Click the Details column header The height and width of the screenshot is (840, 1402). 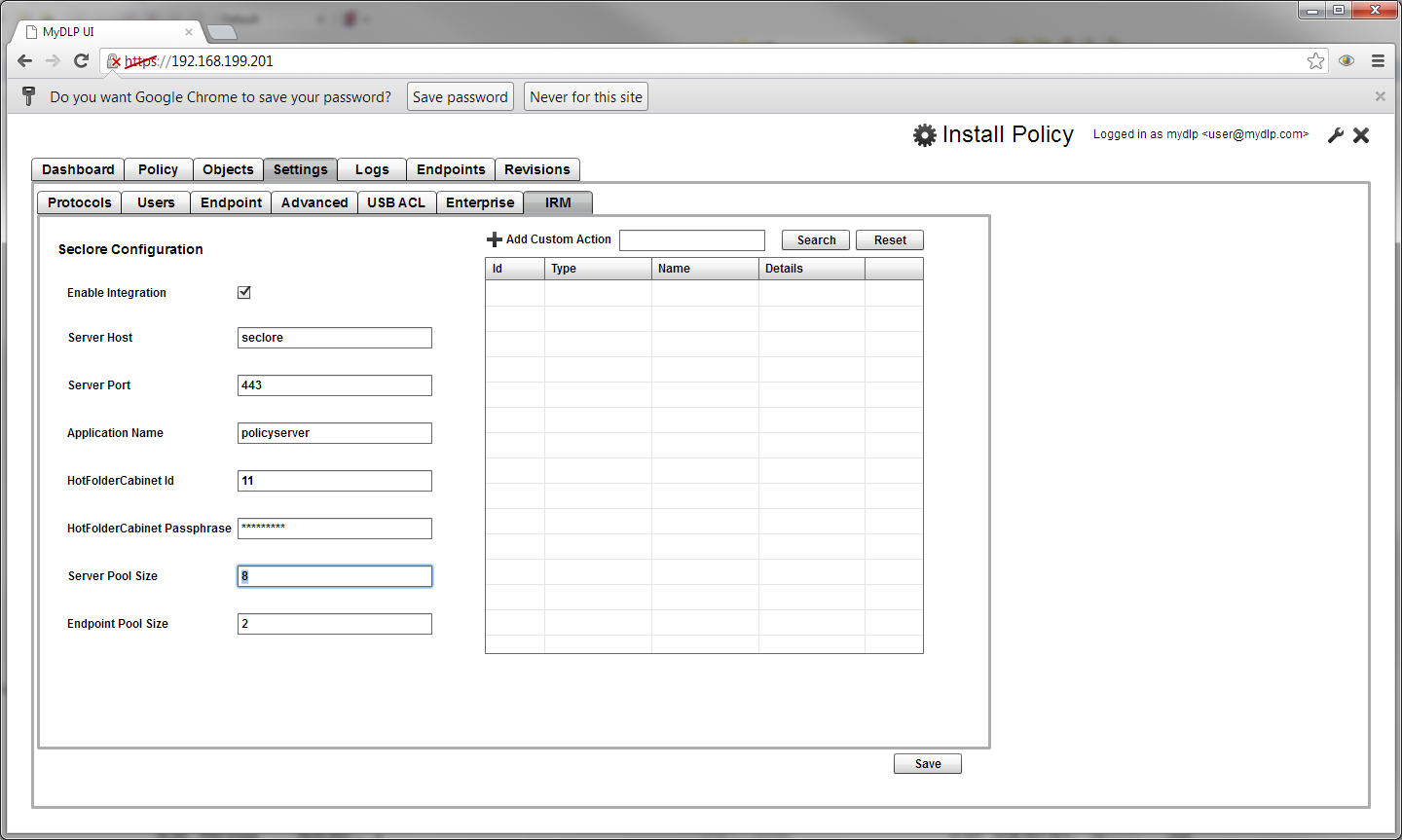(812, 269)
